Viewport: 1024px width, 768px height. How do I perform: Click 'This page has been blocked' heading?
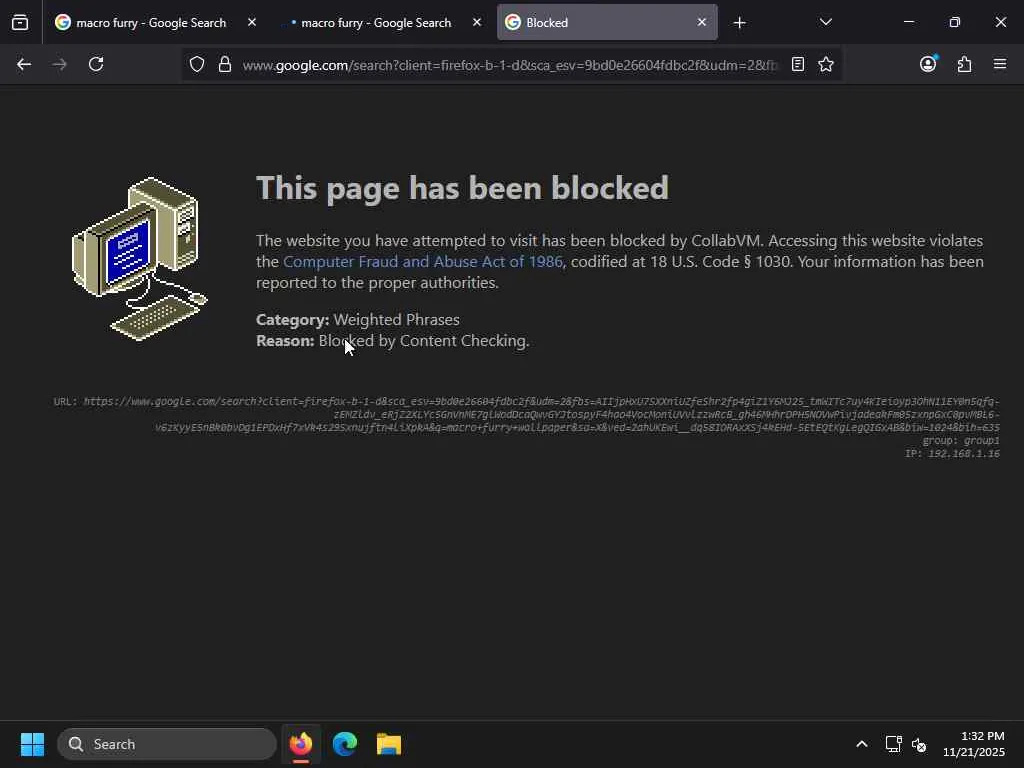coord(462,188)
